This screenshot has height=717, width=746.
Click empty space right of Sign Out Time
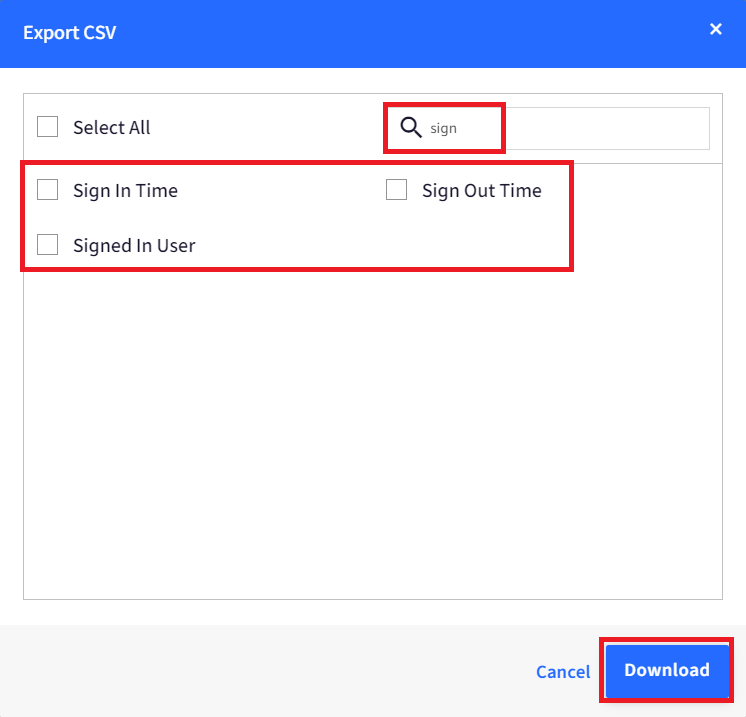click(x=647, y=190)
